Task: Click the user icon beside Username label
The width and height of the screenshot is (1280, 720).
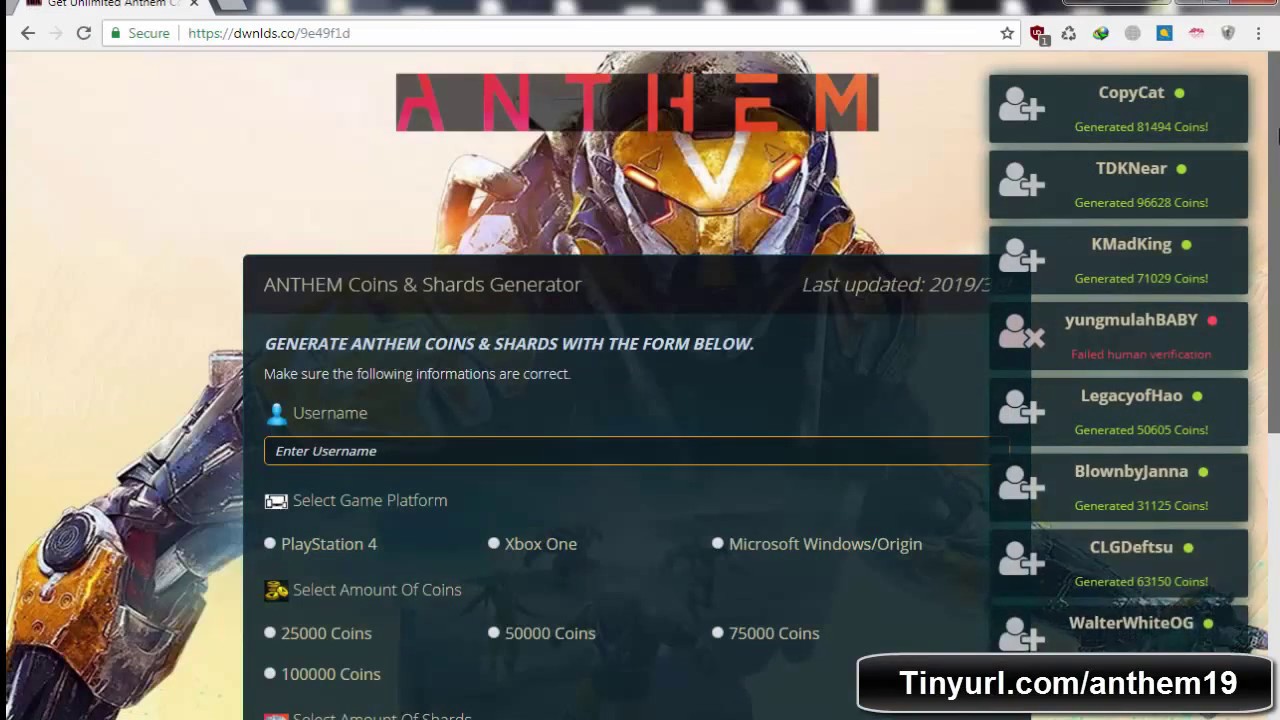Action: pos(276,413)
